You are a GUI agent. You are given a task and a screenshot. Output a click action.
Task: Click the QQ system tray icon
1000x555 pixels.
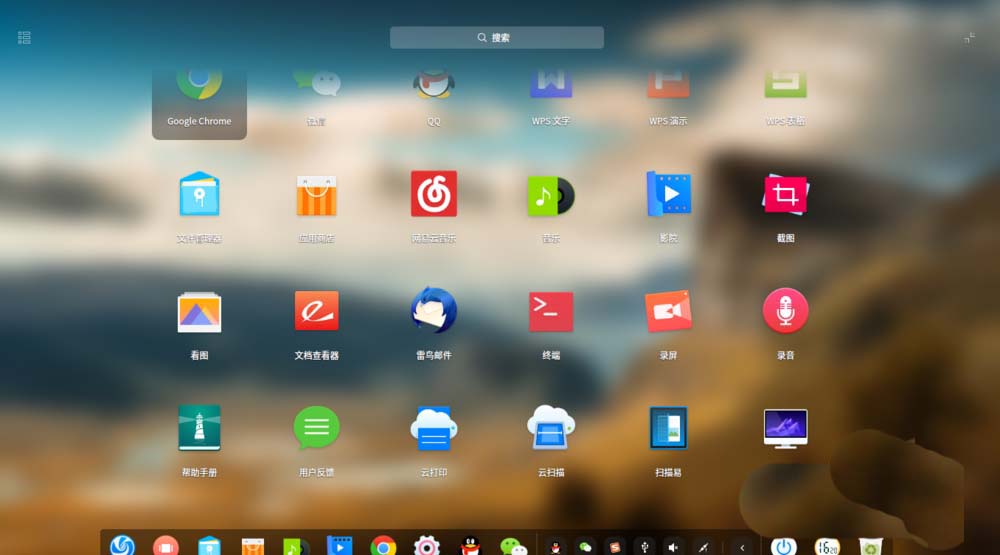click(x=555, y=547)
